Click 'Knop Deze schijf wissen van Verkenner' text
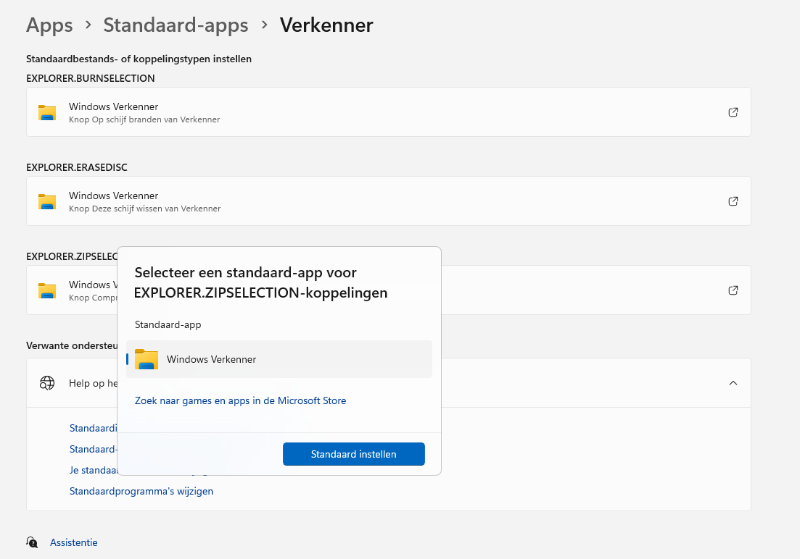The image size is (800, 559). point(145,209)
